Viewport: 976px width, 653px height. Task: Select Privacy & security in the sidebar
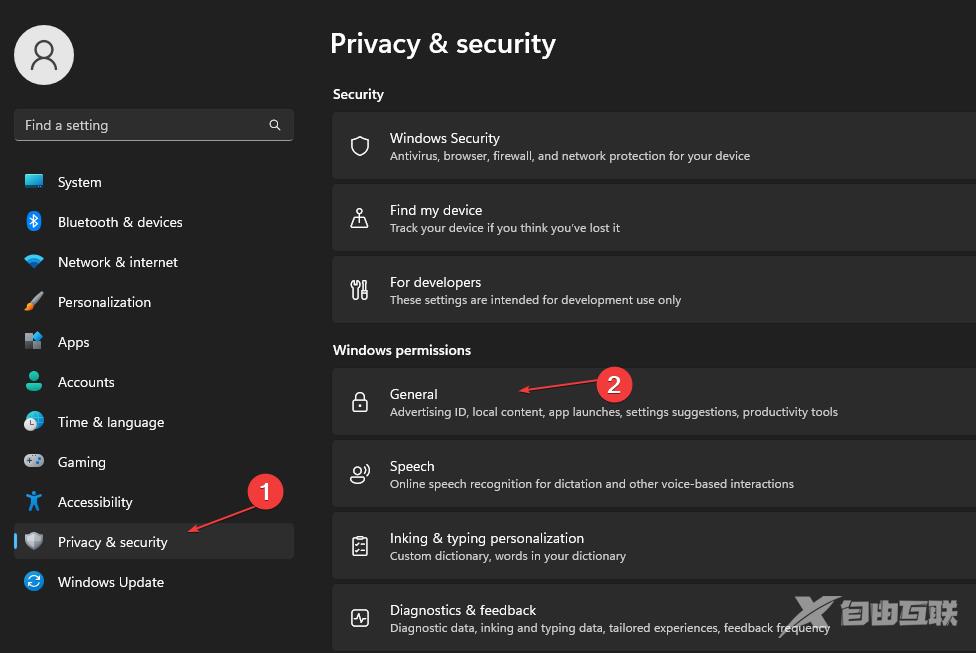pyautogui.click(x=112, y=542)
